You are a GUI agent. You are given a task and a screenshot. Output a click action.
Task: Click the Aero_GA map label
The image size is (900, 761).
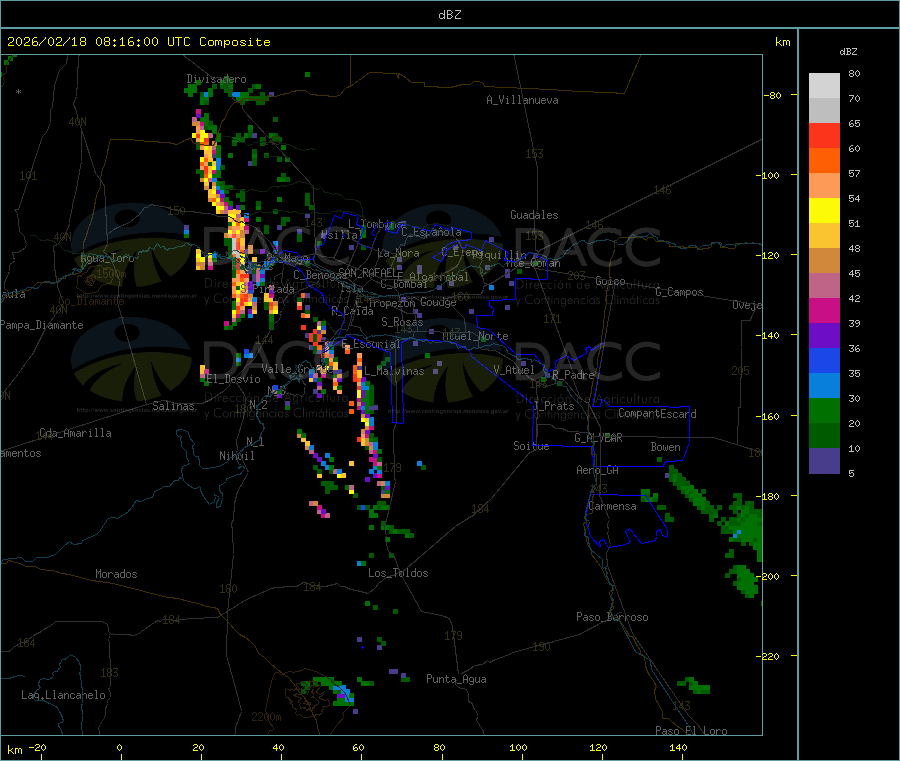[597, 470]
